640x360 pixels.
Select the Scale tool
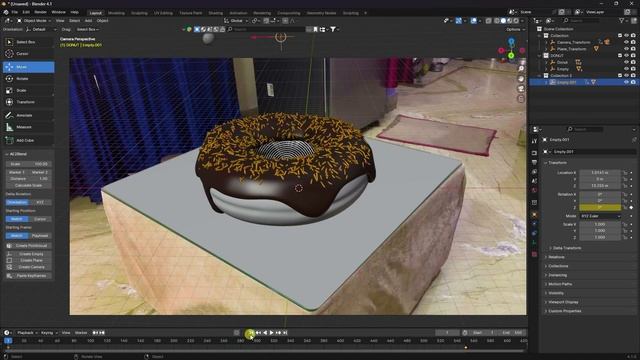coord(28,90)
